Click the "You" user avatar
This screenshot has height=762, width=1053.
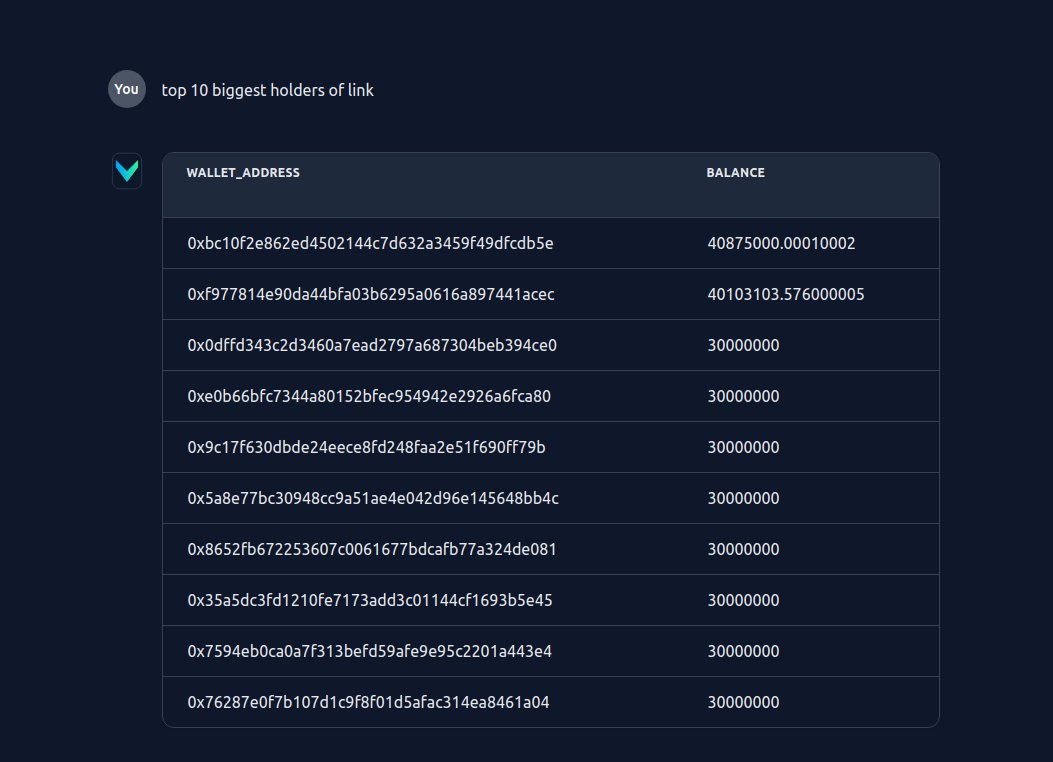127,89
